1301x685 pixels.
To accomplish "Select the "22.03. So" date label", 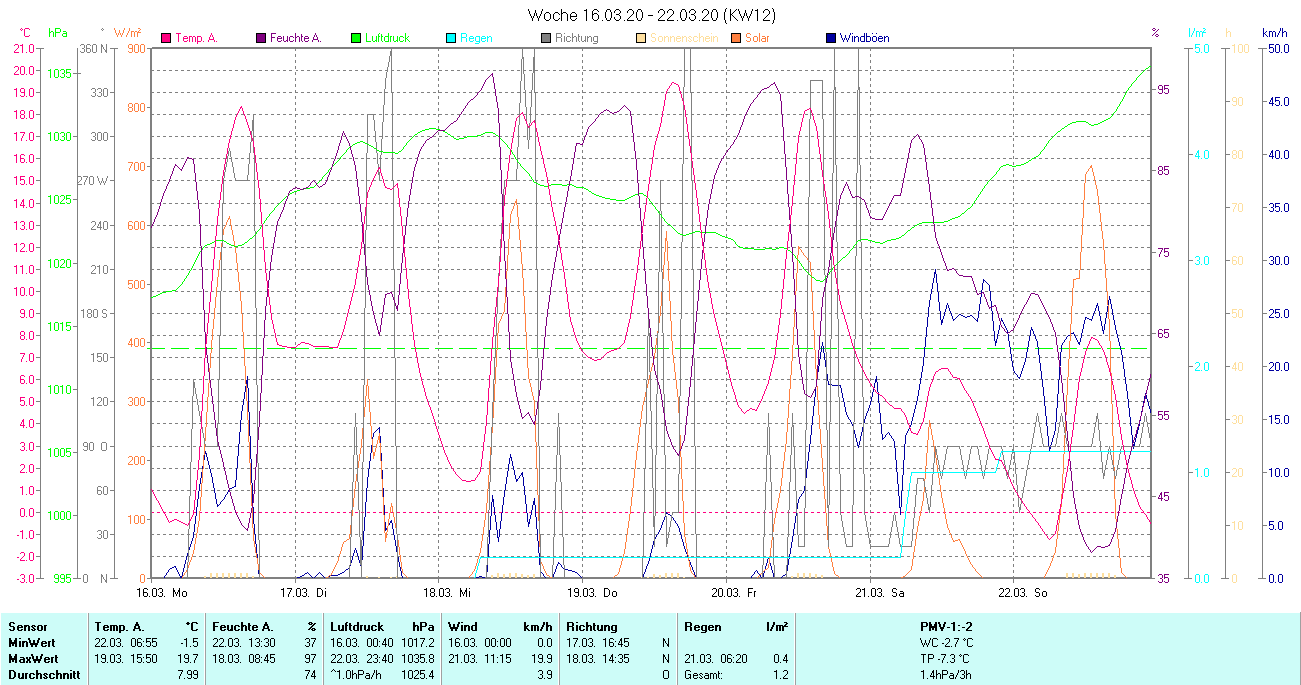I will [x=1023, y=592].
